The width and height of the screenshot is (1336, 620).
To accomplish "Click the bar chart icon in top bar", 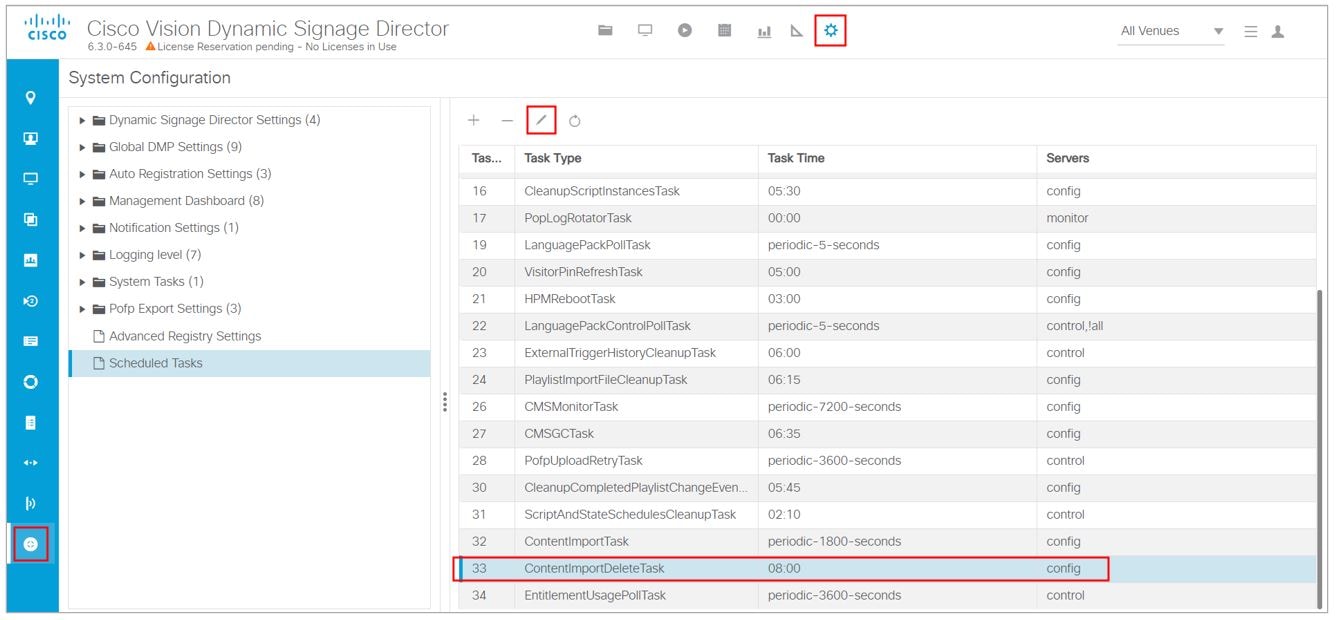I will (764, 32).
